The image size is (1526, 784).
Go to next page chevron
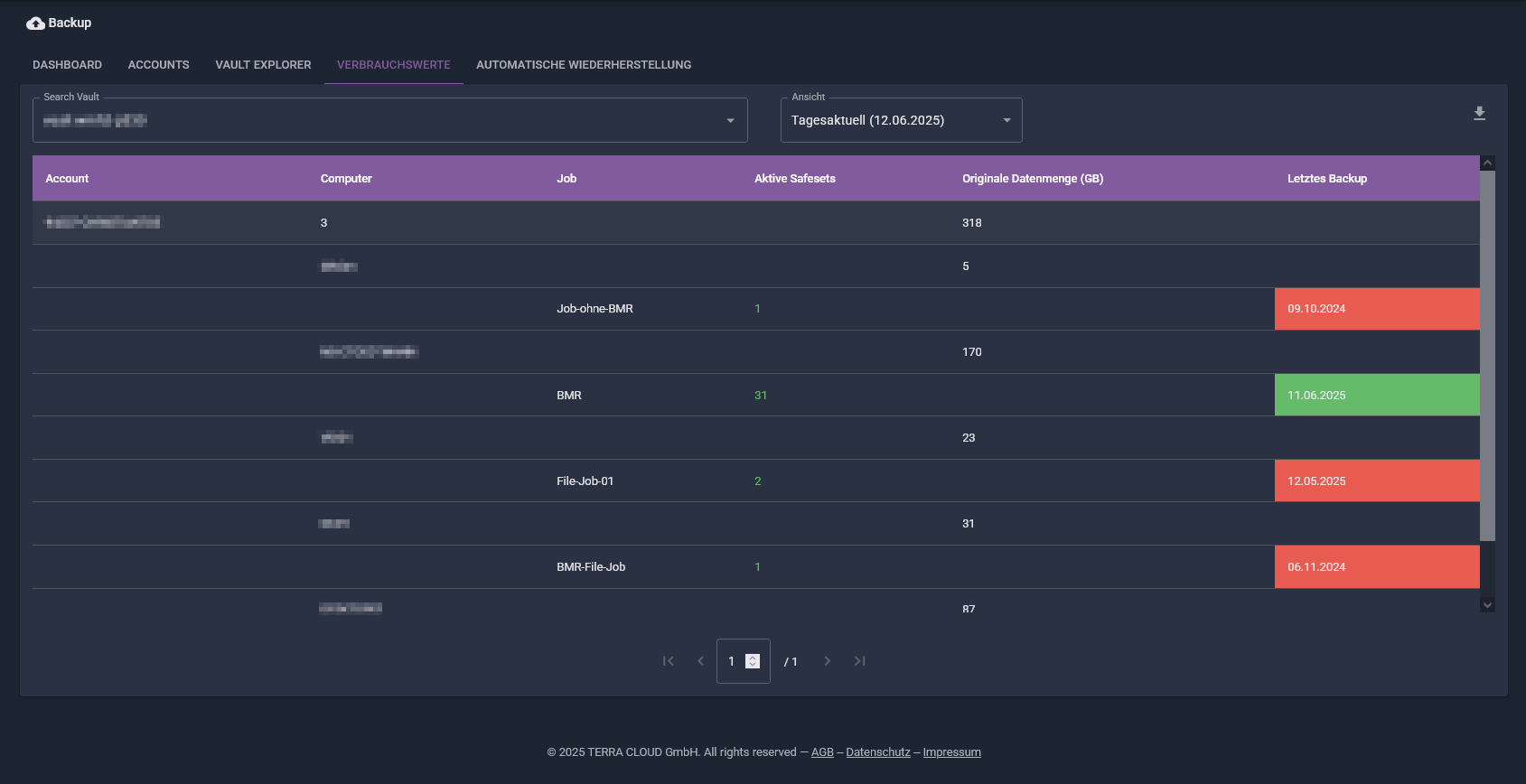[827, 661]
